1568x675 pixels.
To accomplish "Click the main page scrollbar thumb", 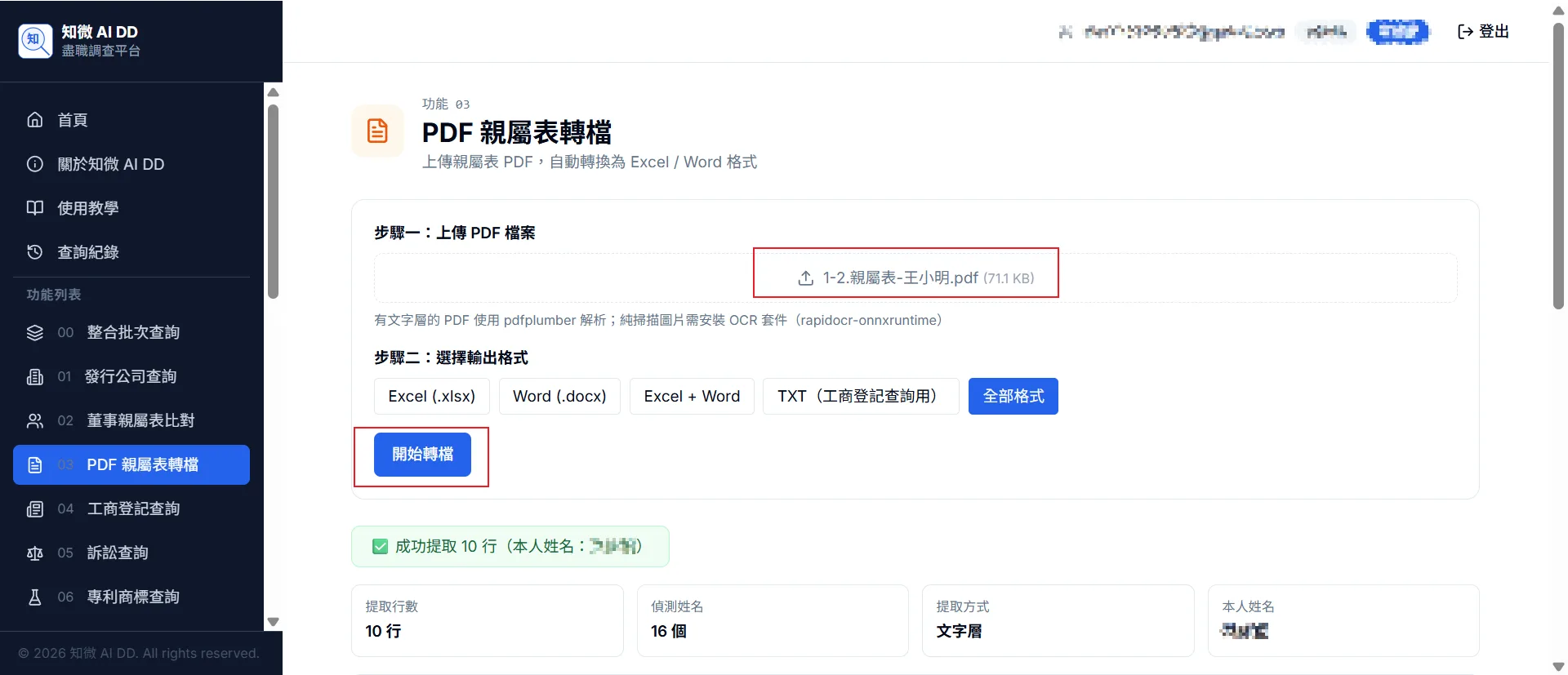I will click(1558, 166).
